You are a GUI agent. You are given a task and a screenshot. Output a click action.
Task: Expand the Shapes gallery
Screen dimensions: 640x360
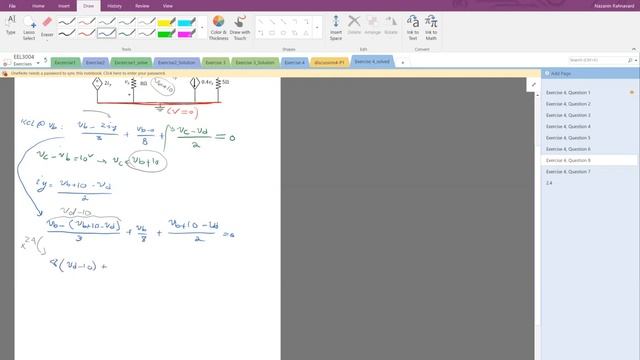tap(317, 28)
